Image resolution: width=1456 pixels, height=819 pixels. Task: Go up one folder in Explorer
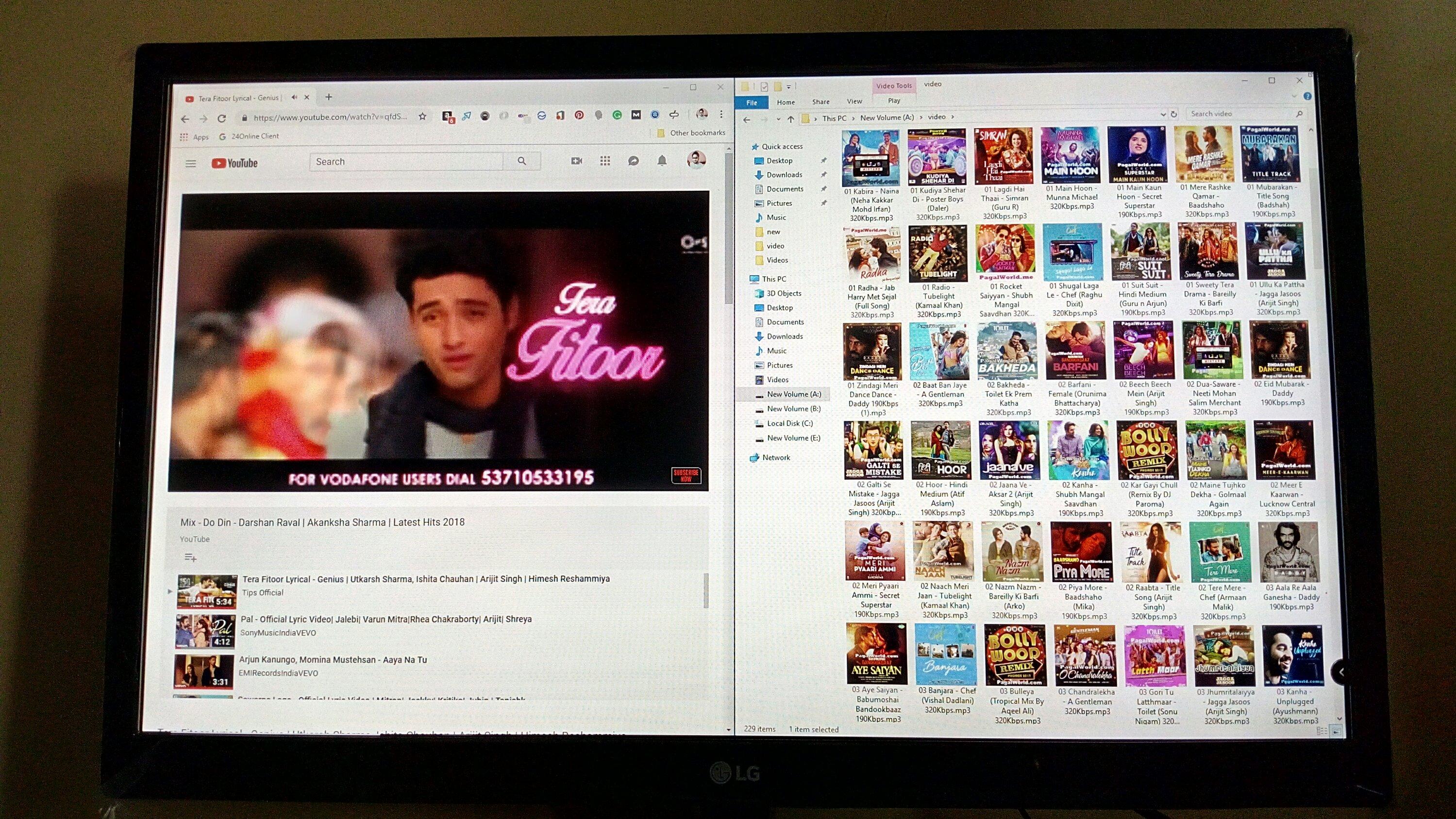tap(790, 118)
